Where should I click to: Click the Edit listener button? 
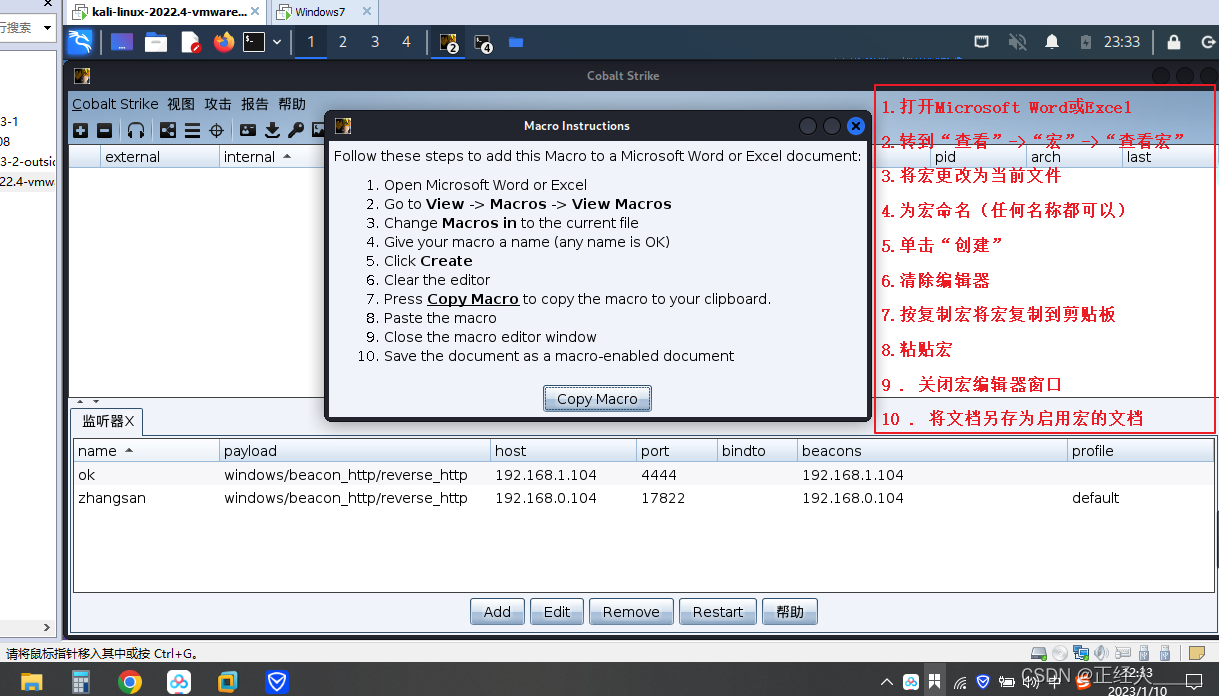[557, 612]
